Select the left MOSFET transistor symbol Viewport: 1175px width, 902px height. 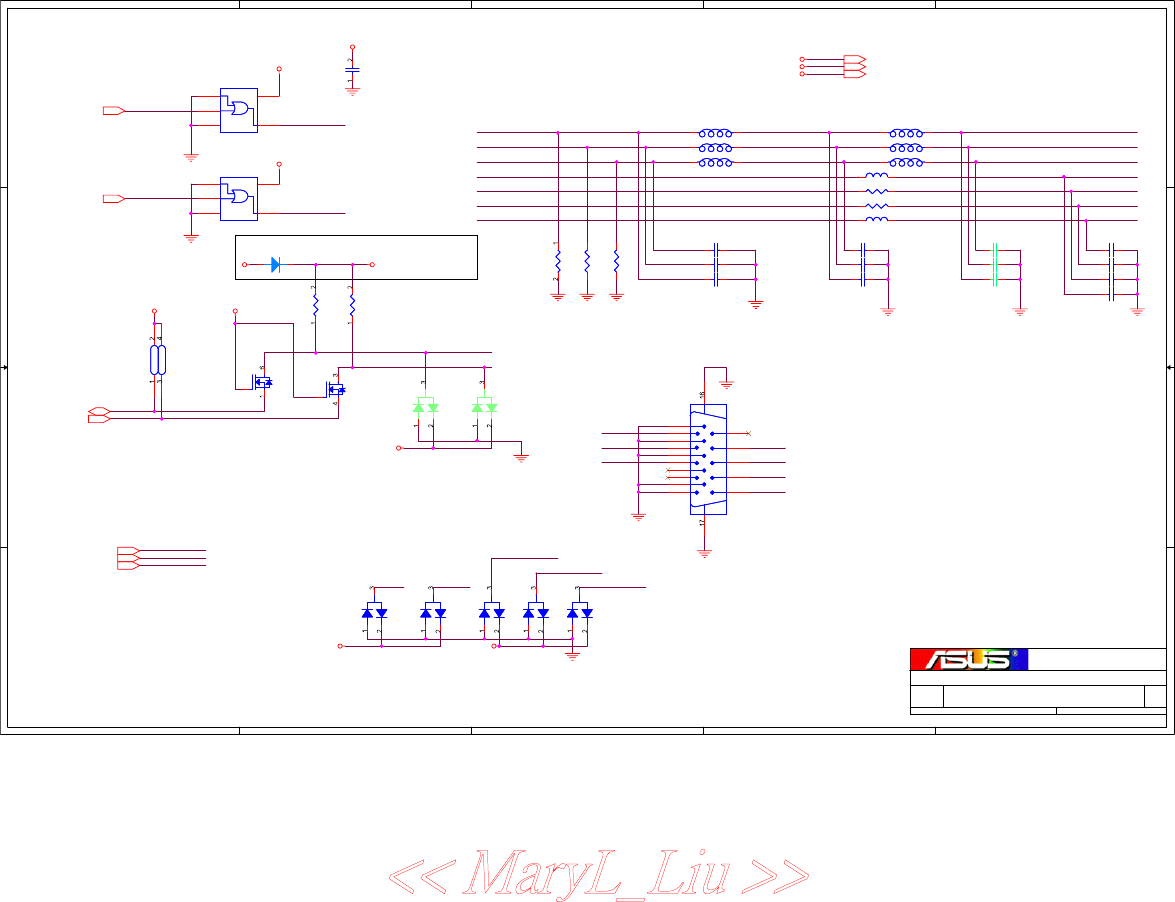(262, 382)
